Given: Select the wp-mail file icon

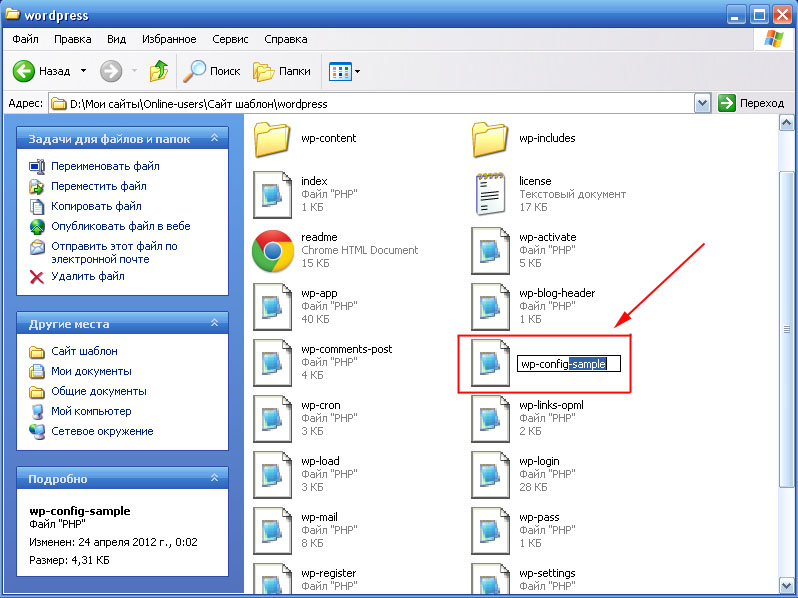Looking at the screenshot, I should pos(272,530).
